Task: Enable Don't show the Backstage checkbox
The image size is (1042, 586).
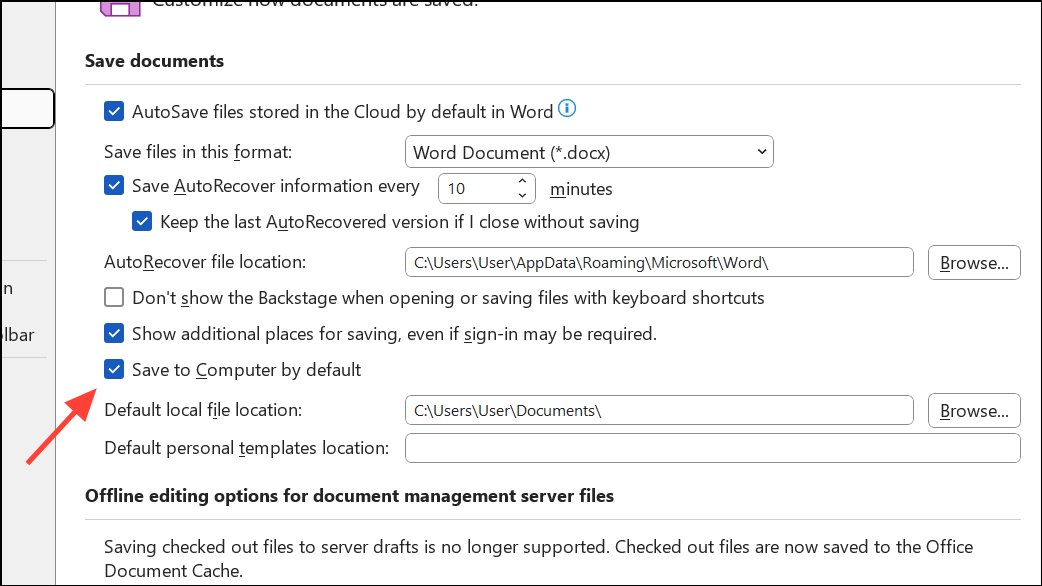Action: (x=114, y=297)
